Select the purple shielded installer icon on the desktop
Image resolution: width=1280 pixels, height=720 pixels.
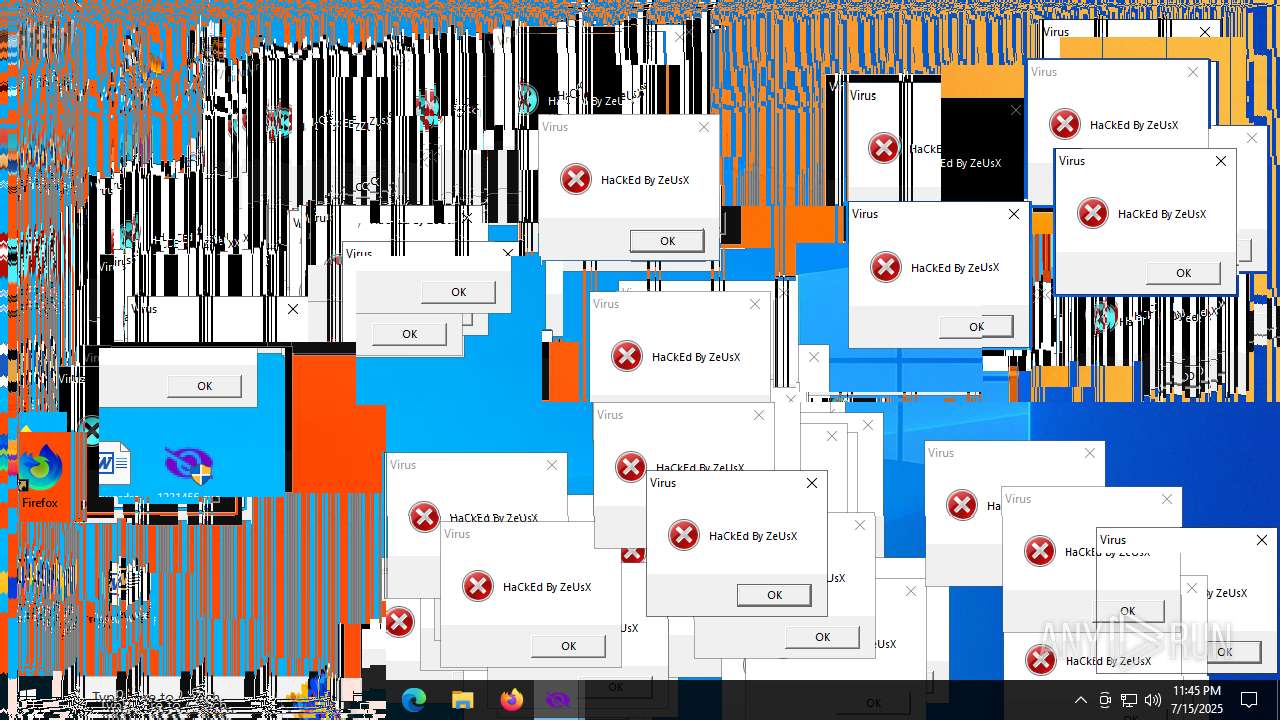[188, 466]
